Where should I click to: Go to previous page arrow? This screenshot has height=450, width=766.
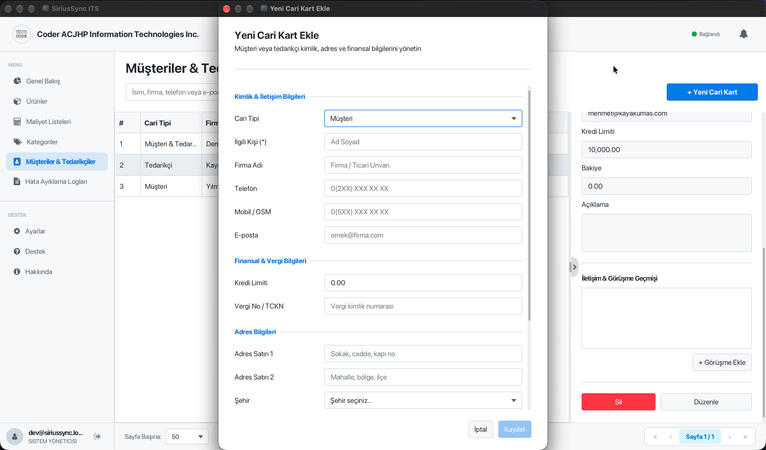(671, 437)
